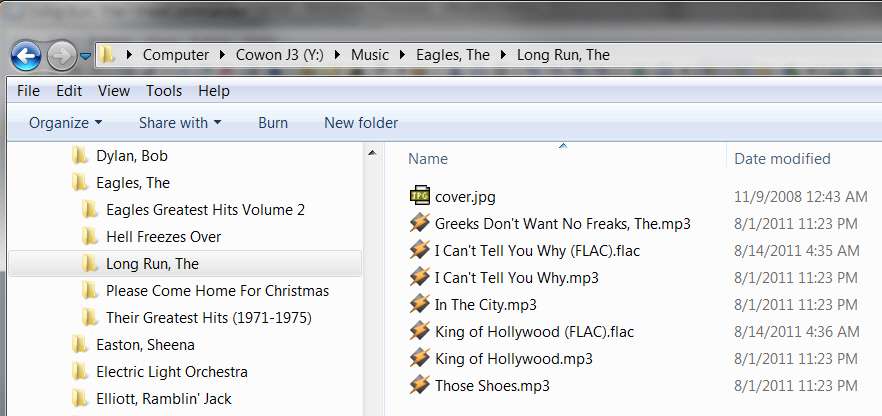Screen dimensions: 882x416
Task: Expand the breadcrumb arrow after Music
Action: pos(402,55)
